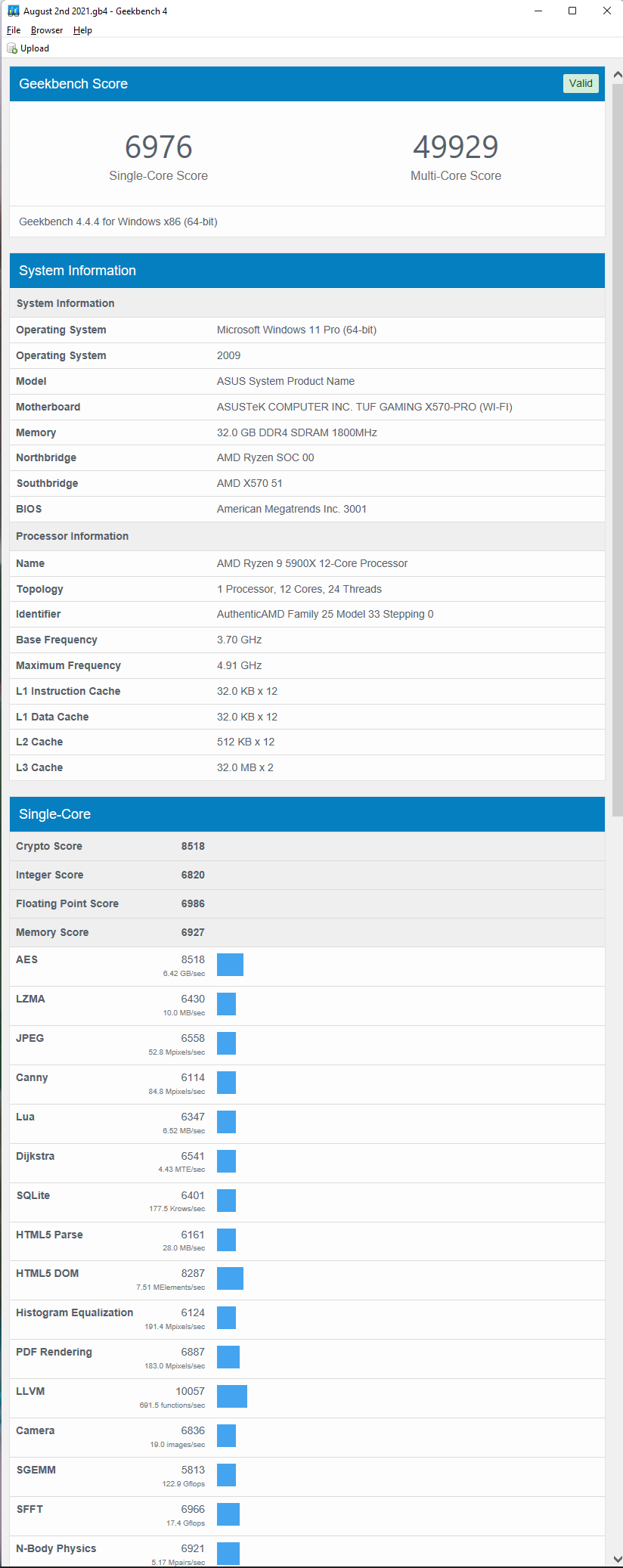Viewport: 623px width, 1568px height.
Task: Click the Upload toolbar icon
Action: pos(12,48)
